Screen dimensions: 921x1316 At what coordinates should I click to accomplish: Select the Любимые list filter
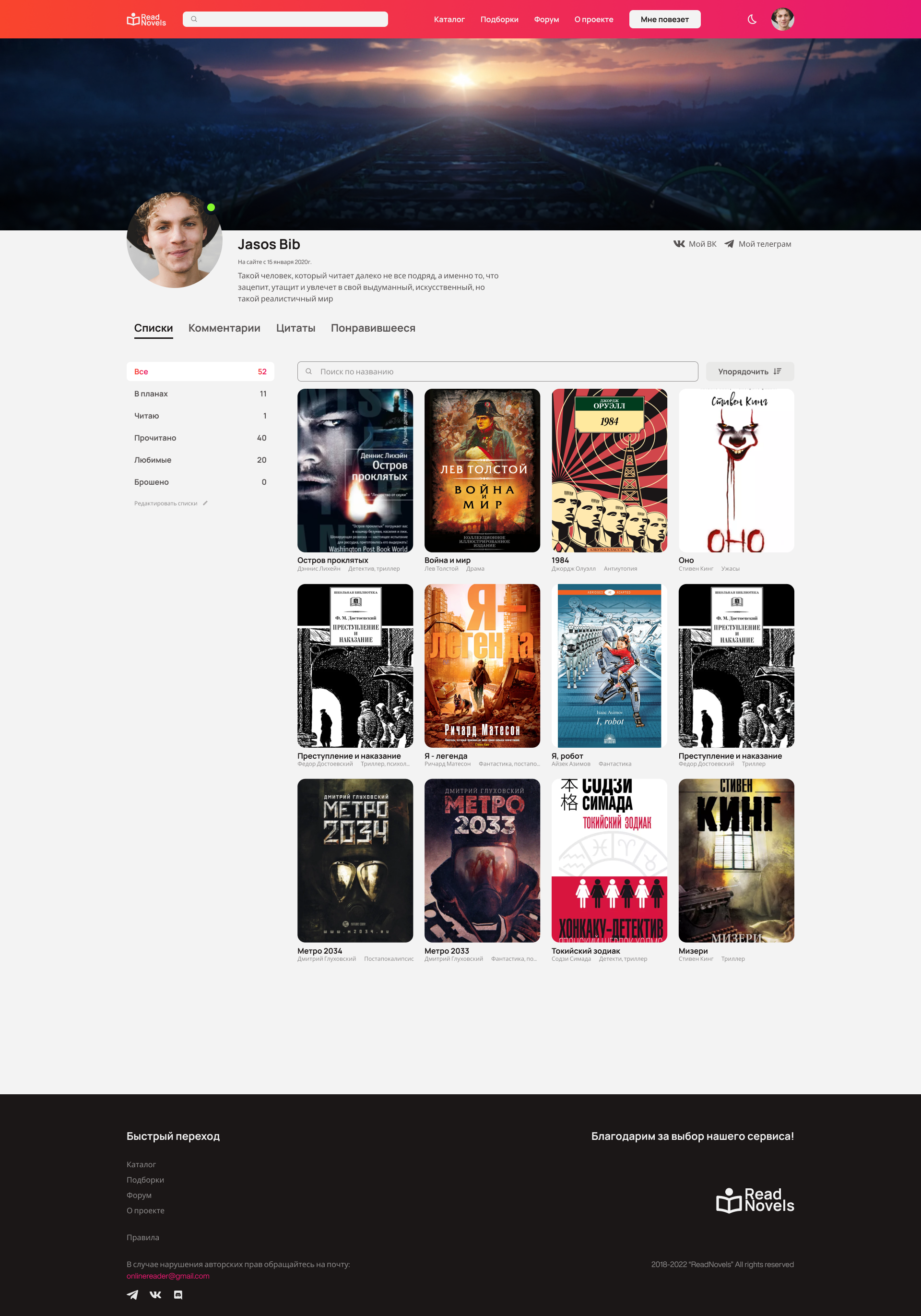pyautogui.click(x=201, y=460)
